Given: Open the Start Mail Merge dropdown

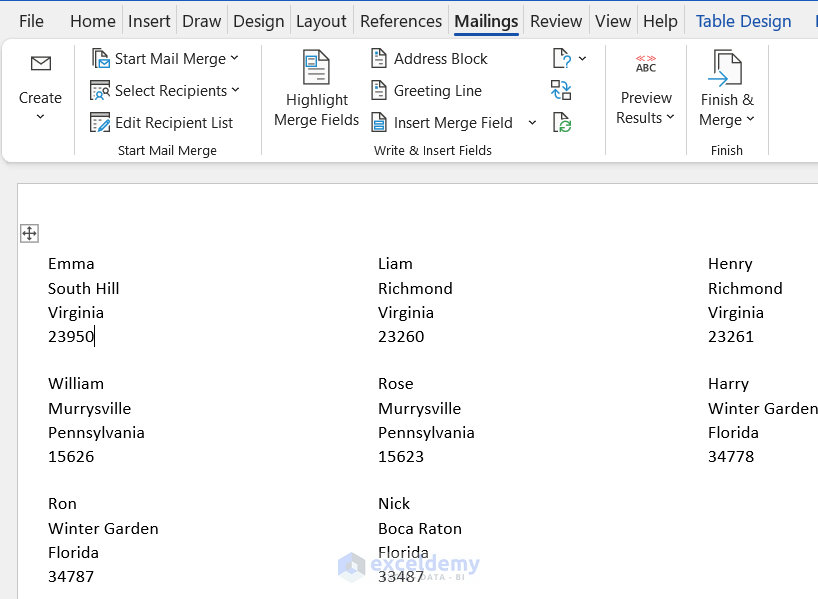Looking at the screenshot, I should click(x=234, y=58).
